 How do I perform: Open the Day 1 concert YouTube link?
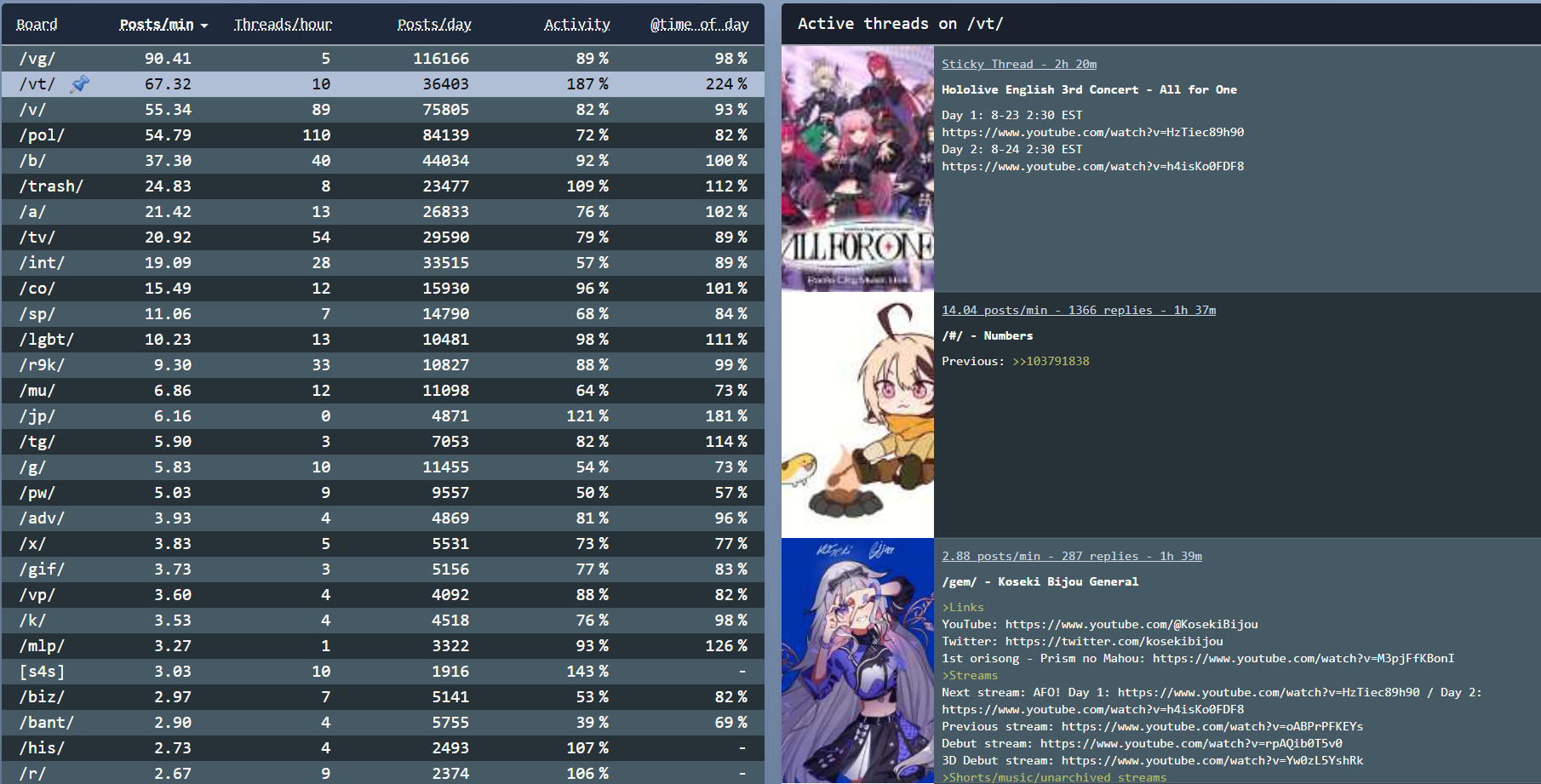point(1093,132)
